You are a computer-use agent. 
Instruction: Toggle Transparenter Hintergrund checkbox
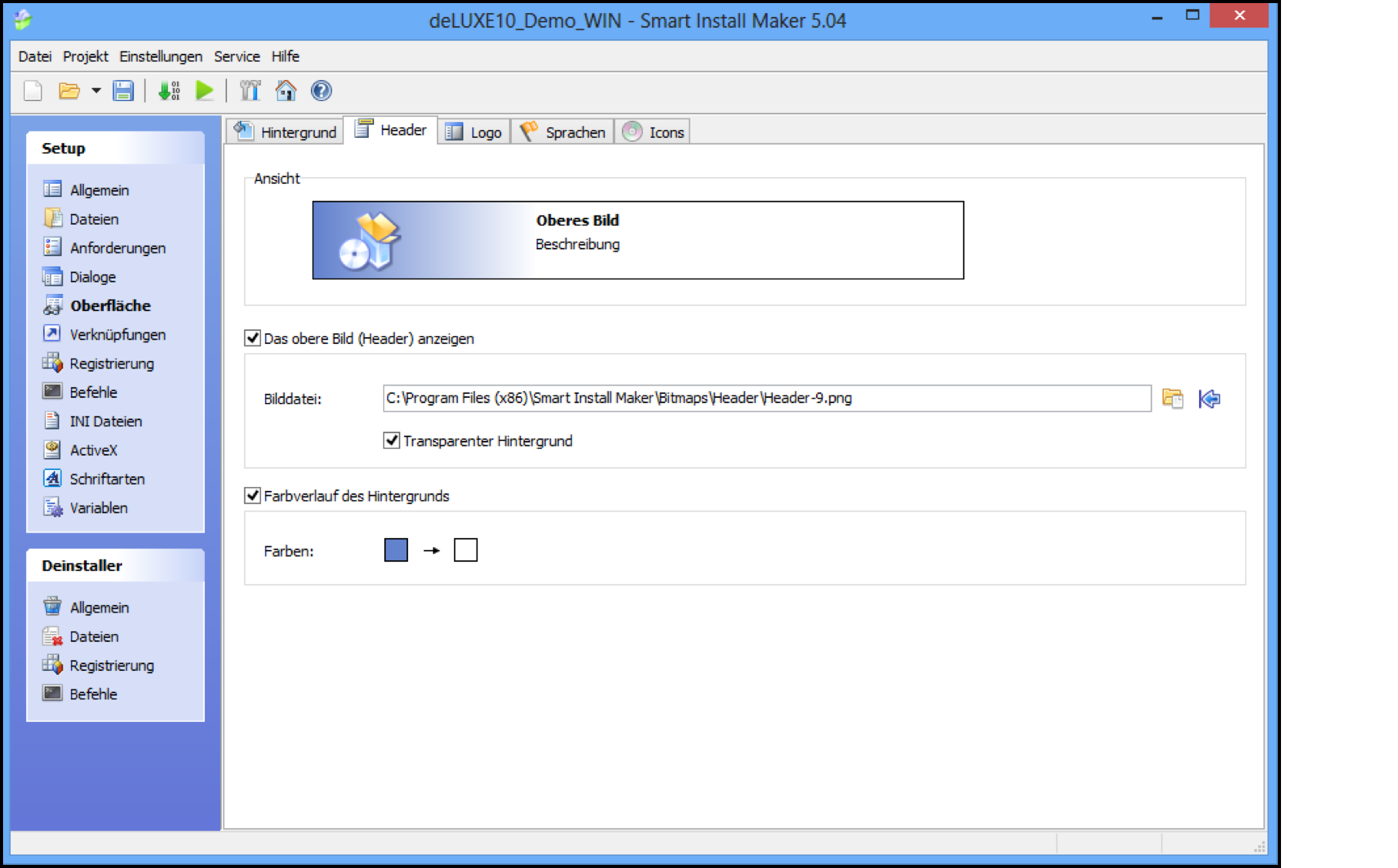(x=392, y=440)
